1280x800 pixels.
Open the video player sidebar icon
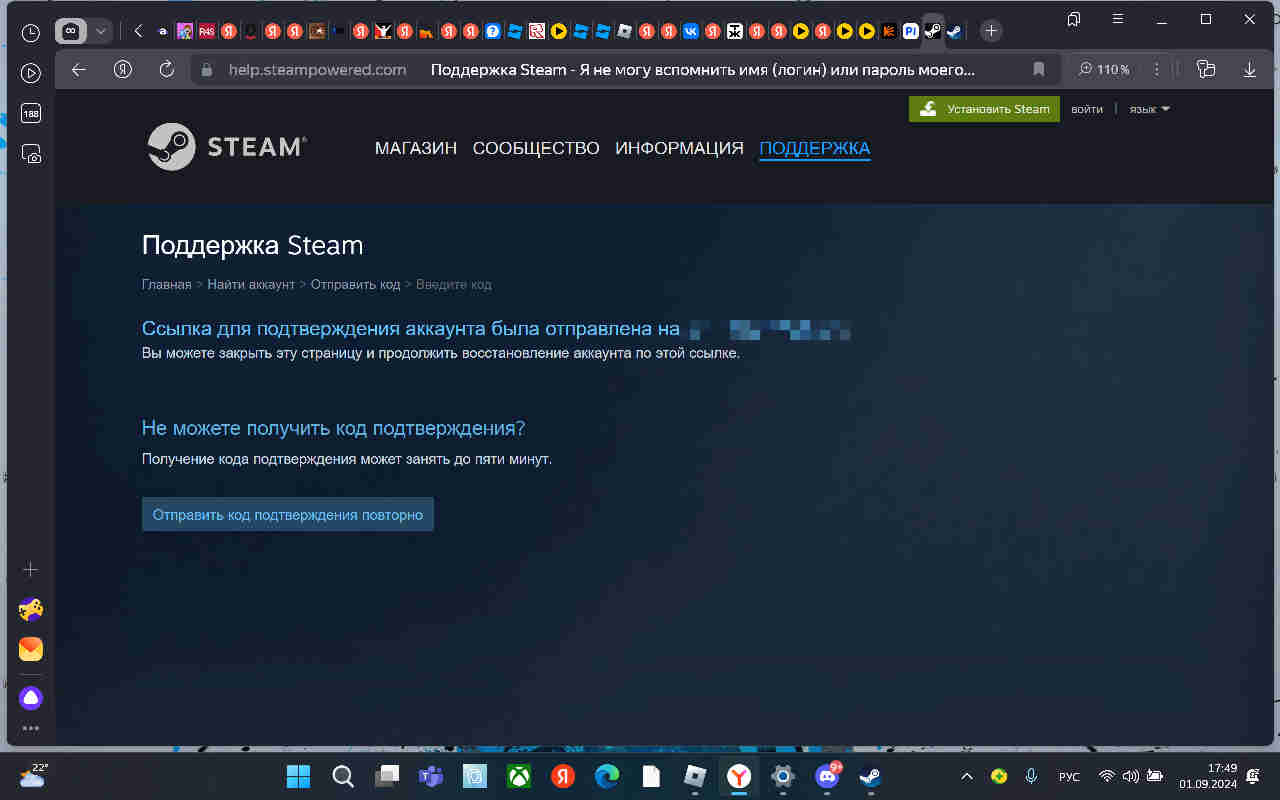point(31,73)
